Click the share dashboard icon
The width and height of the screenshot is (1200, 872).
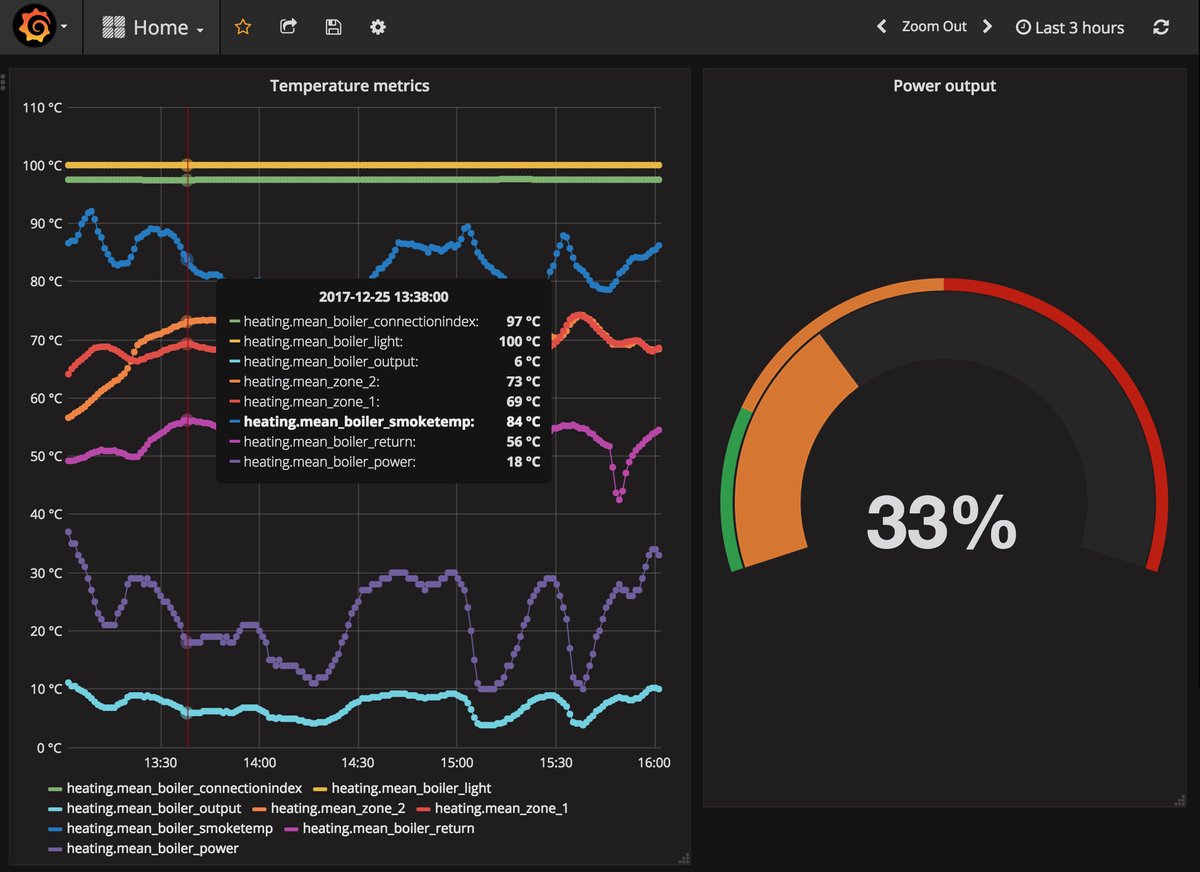tap(288, 27)
